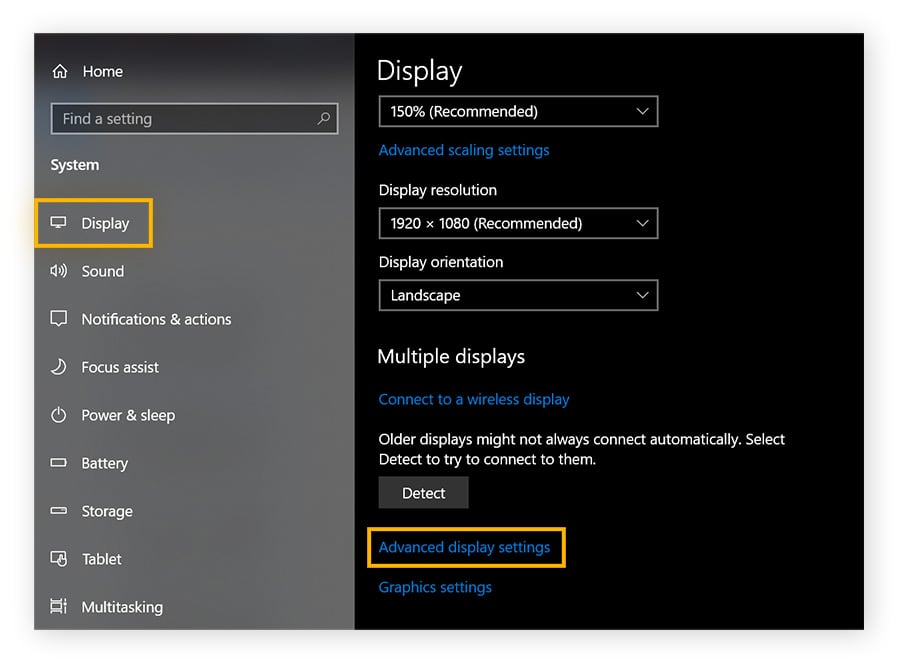
Task: Click the Tablet icon in sidebar
Action: pos(60,559)
